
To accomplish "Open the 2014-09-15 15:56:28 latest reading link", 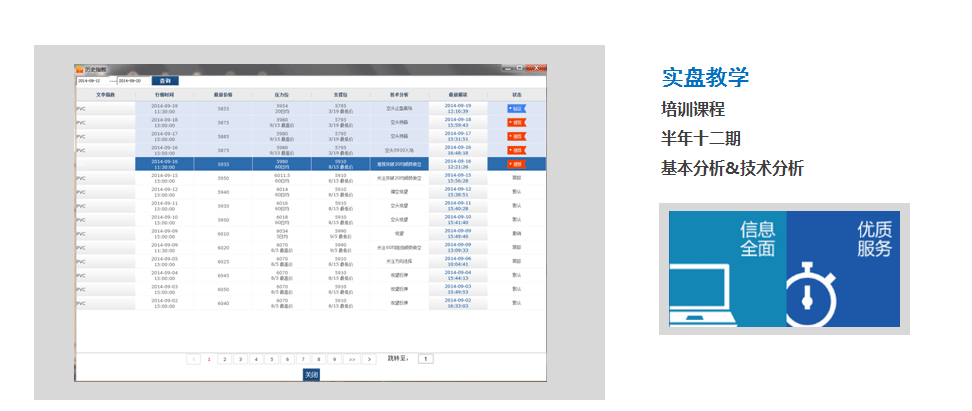I will tap(458, 178).
